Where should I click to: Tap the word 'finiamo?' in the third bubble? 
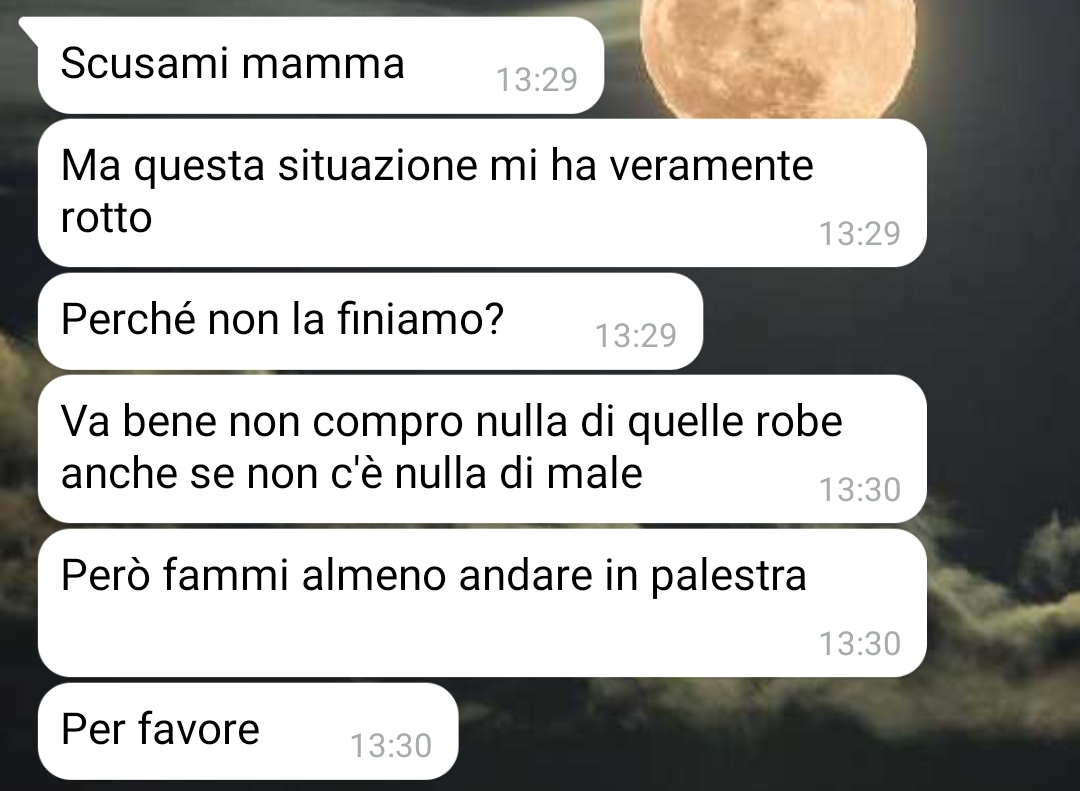tap(421, 320)
